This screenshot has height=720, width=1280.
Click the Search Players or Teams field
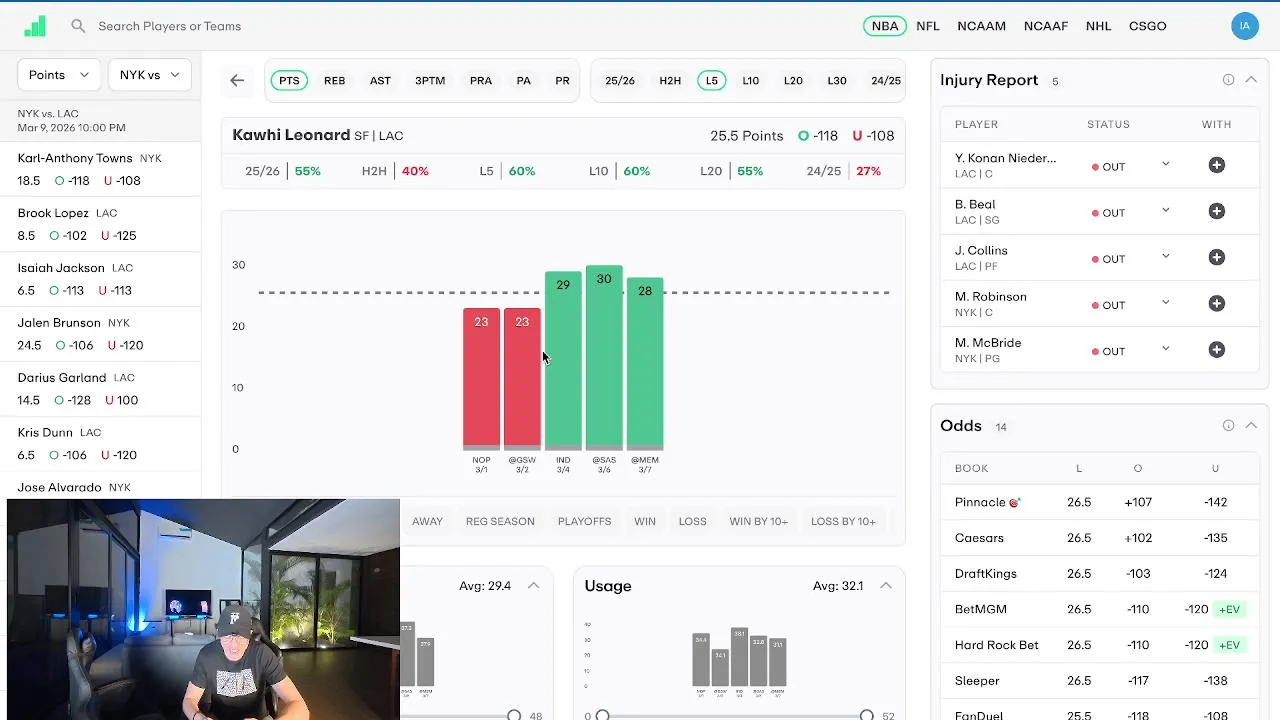click(x=169, y=26)
